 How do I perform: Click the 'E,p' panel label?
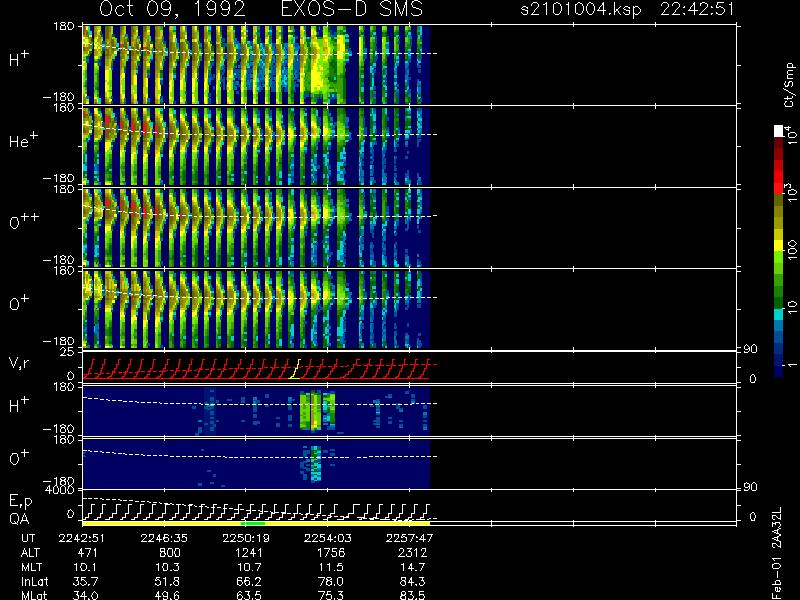(20, 502)
